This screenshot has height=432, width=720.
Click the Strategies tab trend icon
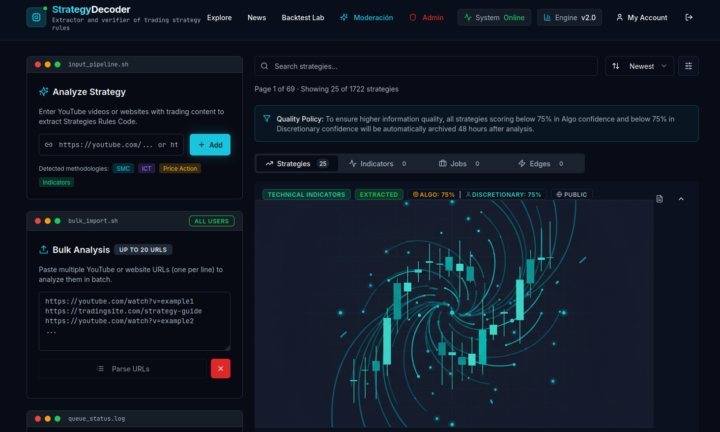[x=269, y=163]
